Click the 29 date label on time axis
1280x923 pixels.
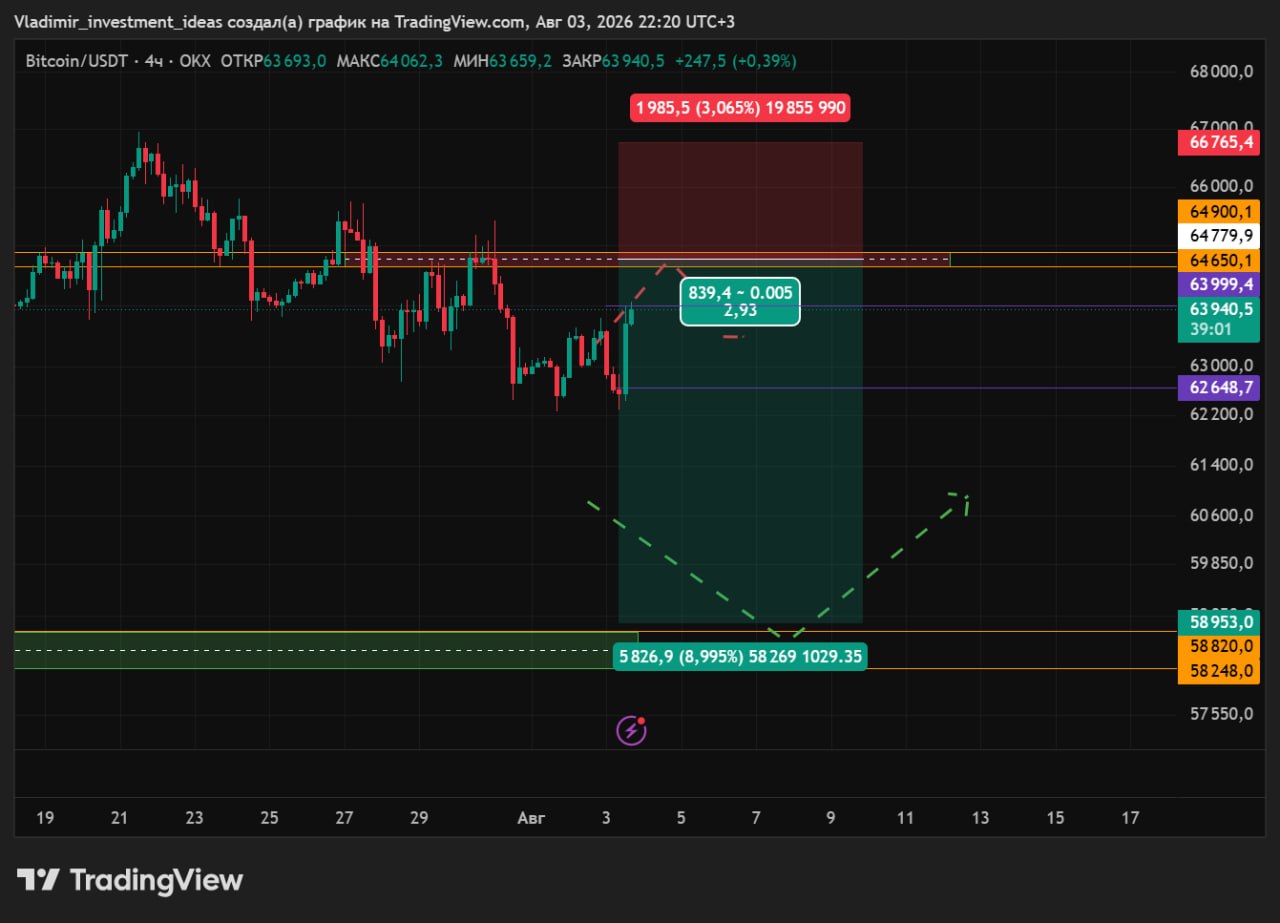419,818
